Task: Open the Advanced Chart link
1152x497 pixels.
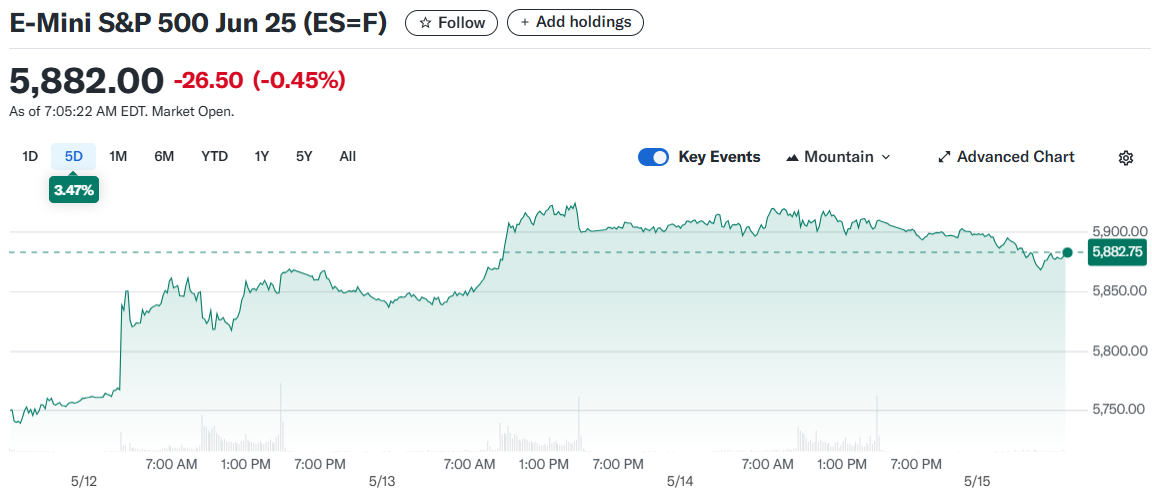Action: point(1007,157)
